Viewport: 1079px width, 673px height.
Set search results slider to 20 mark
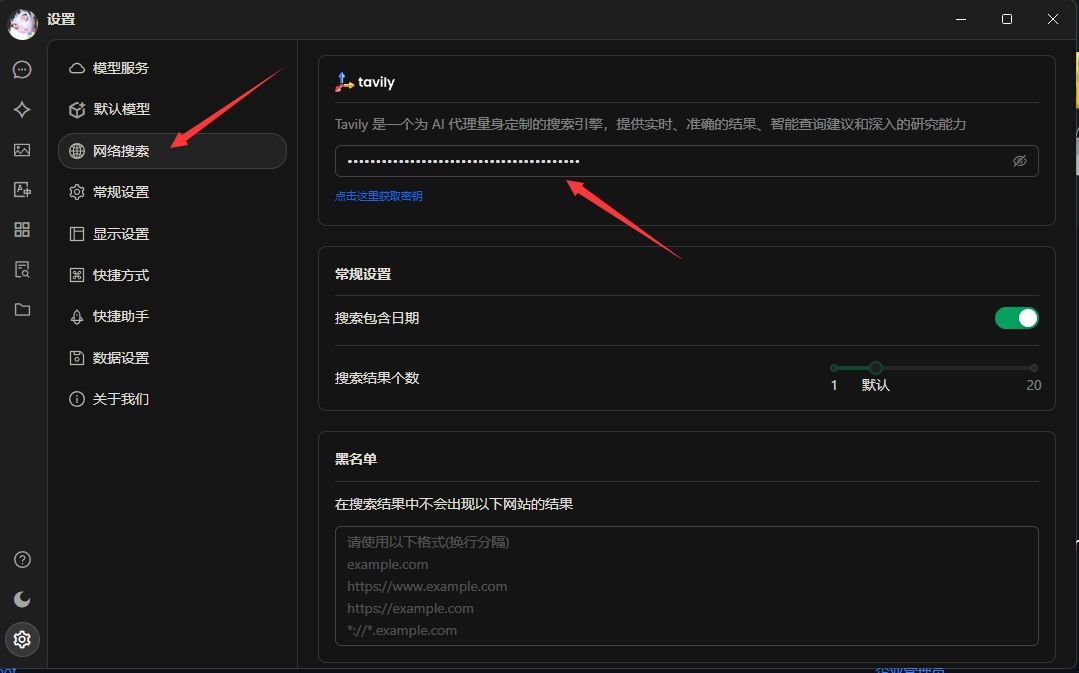coord(1034,367)
